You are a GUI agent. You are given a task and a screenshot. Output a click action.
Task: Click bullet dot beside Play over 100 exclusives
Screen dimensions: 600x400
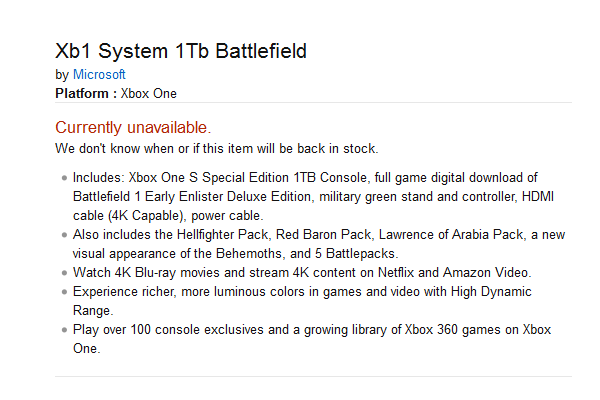[64, 330]
